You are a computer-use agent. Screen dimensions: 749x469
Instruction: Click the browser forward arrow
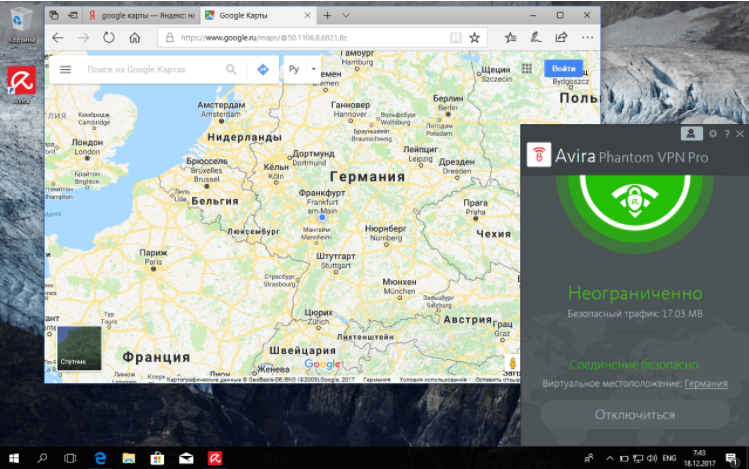(84, 38)
